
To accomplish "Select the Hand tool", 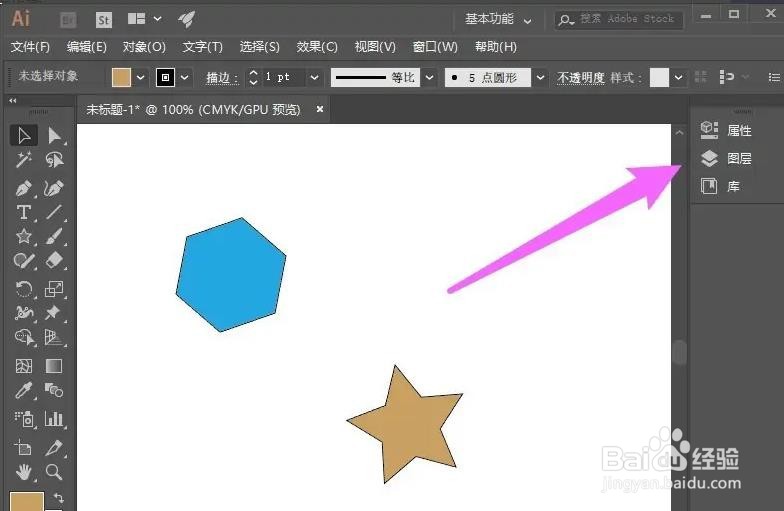I will [24, 472].
